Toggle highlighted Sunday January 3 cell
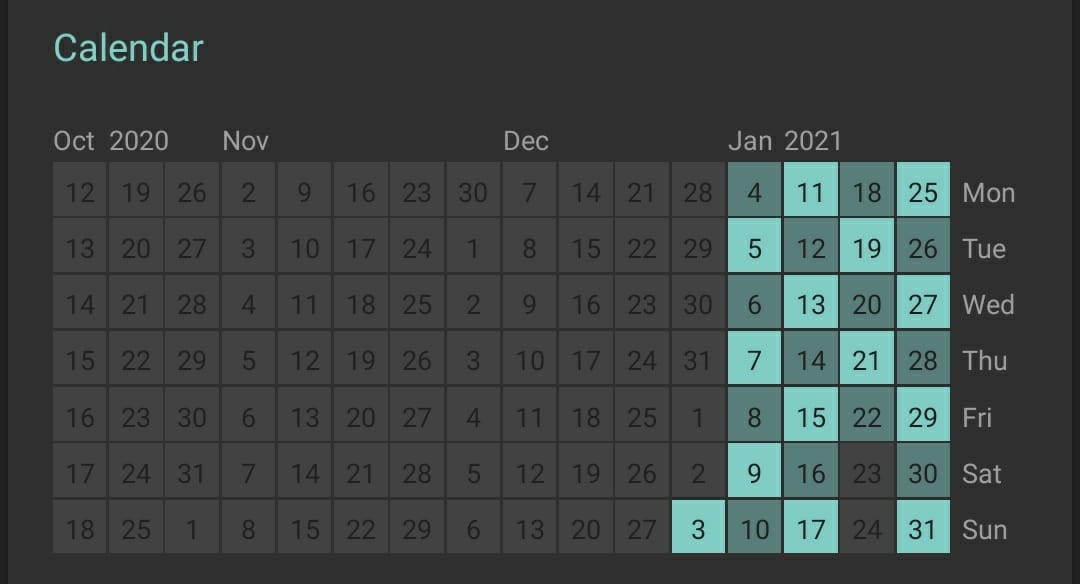This screenshot has width=1080, height=584. [x=698, y=527]
